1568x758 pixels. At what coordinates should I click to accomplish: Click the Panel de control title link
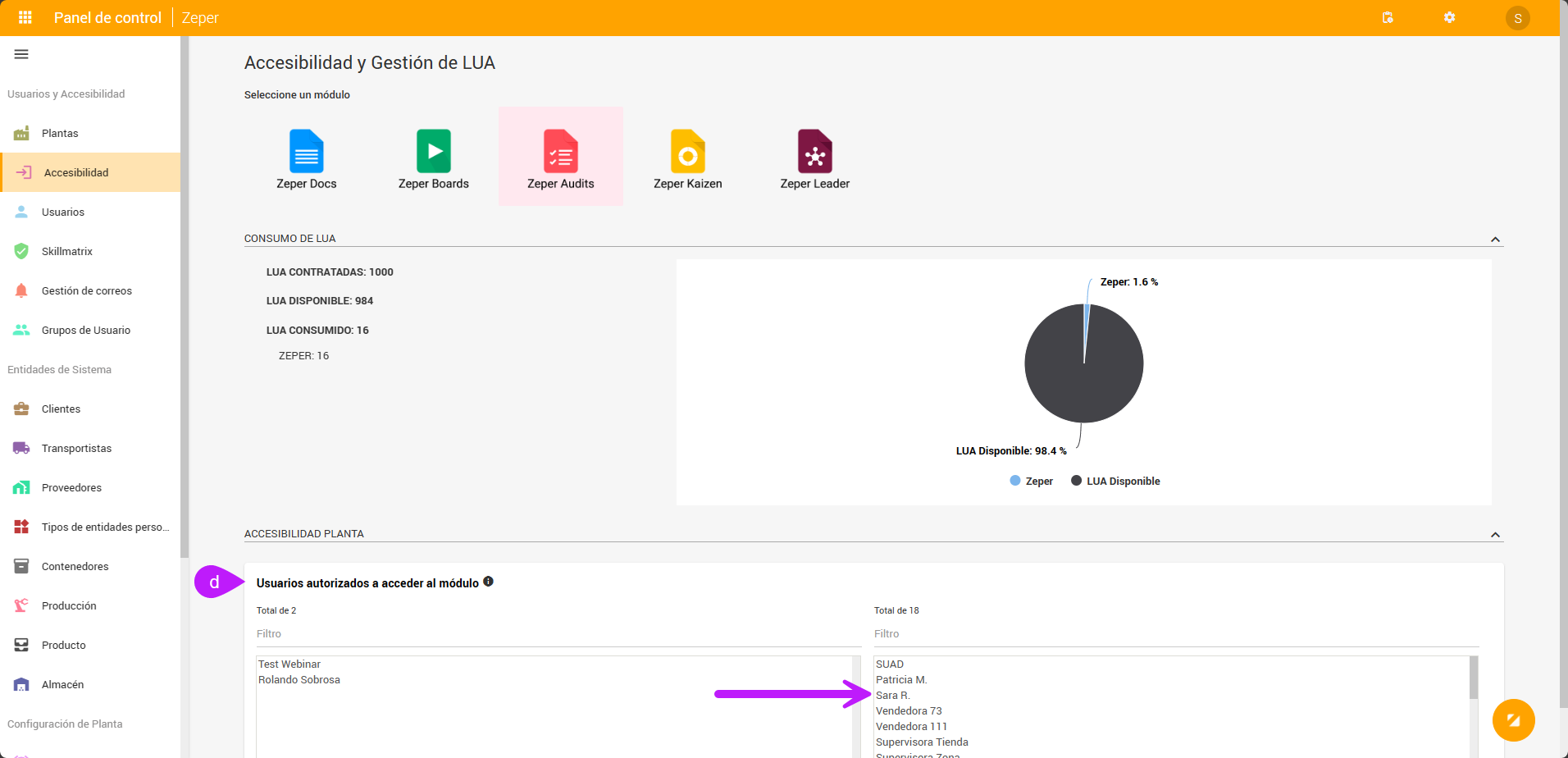[x=107, y=18]
